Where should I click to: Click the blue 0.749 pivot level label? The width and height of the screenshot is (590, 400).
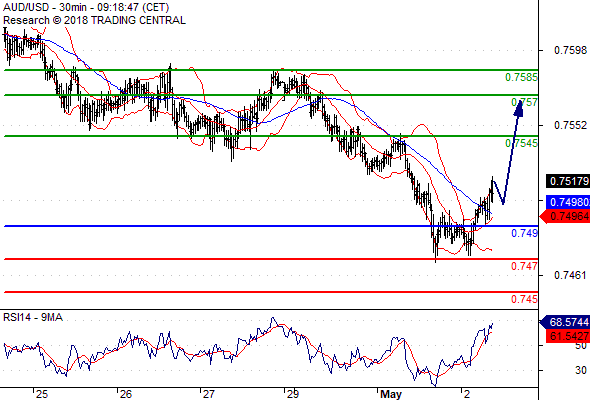click(524, 233)
